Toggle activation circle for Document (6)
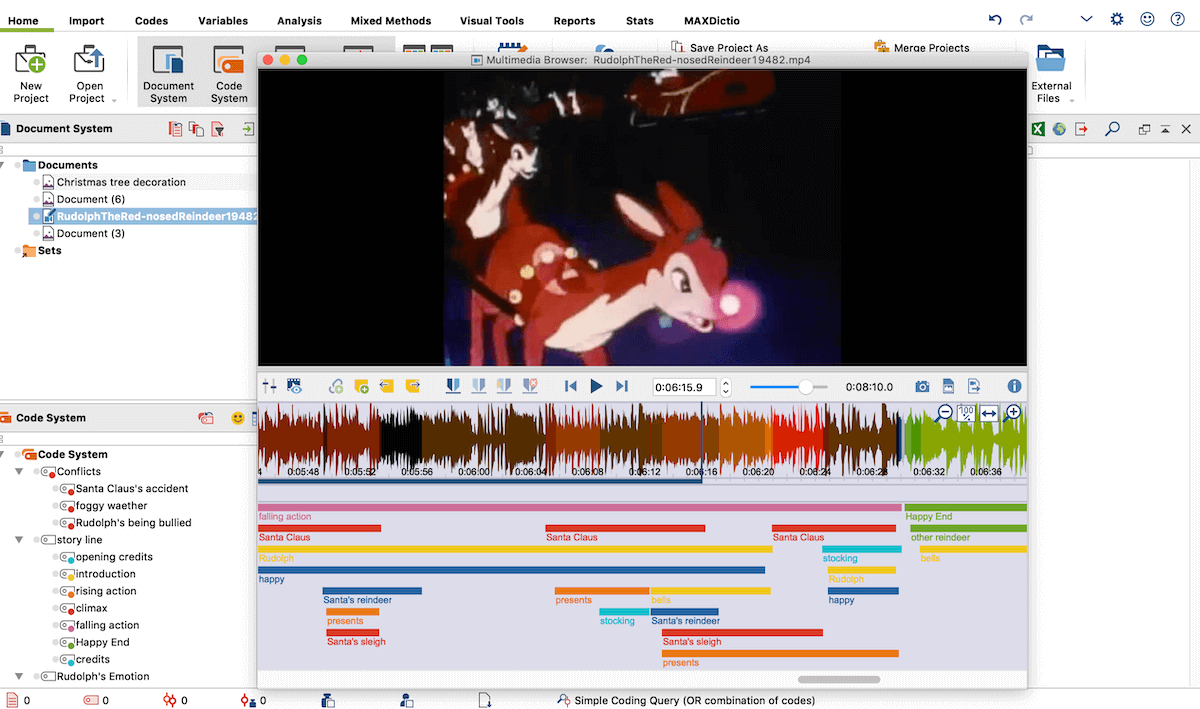Viewport: 1200px width, 709px height. point(37,199)
